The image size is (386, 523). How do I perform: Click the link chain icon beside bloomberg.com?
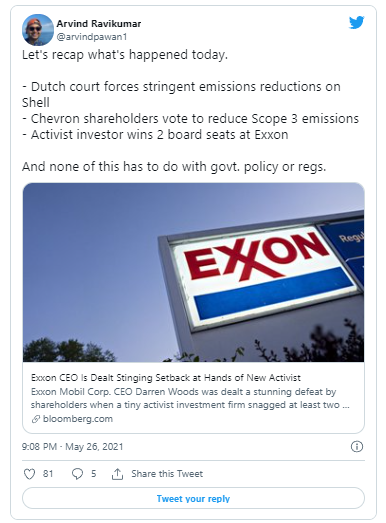tap(36, 419)
